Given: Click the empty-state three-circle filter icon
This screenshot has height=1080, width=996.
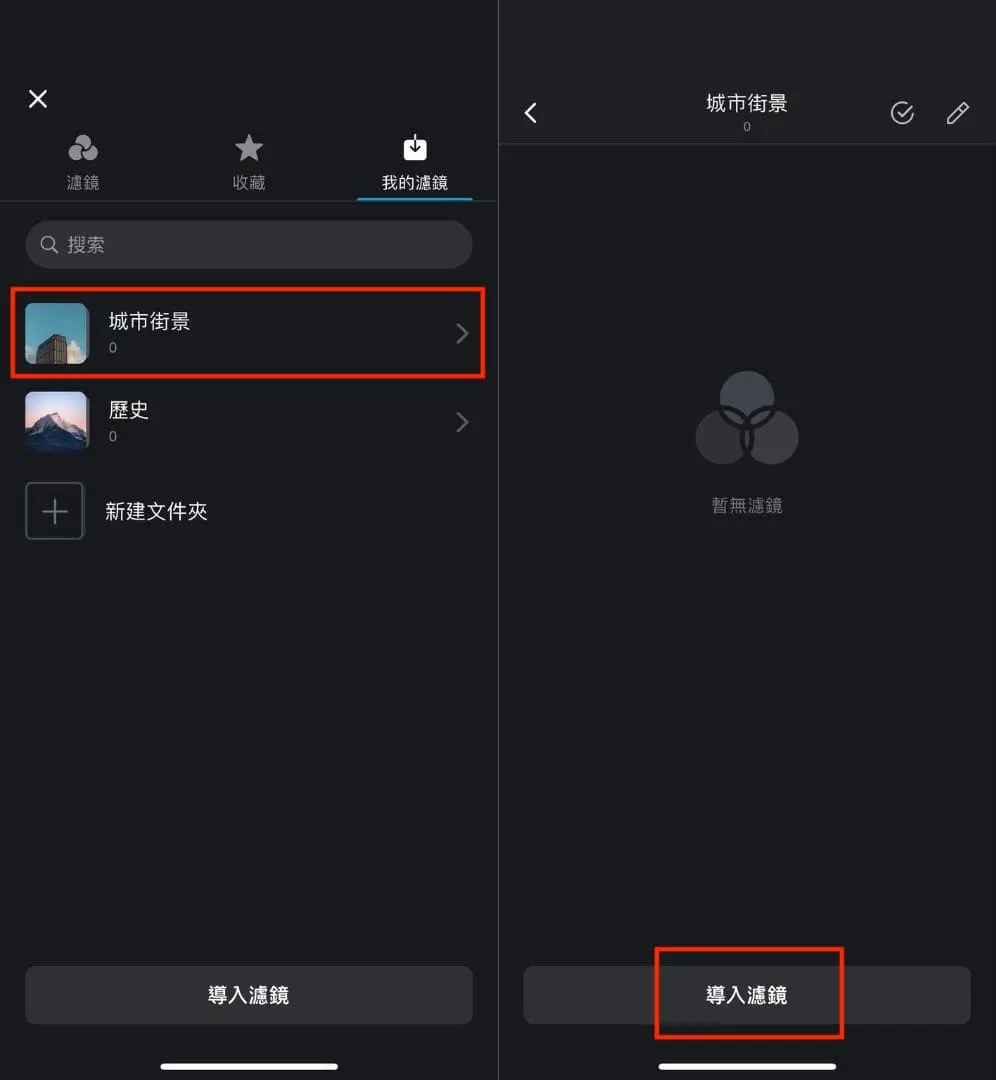Looking at the screenshot, I should coord(747,418).
